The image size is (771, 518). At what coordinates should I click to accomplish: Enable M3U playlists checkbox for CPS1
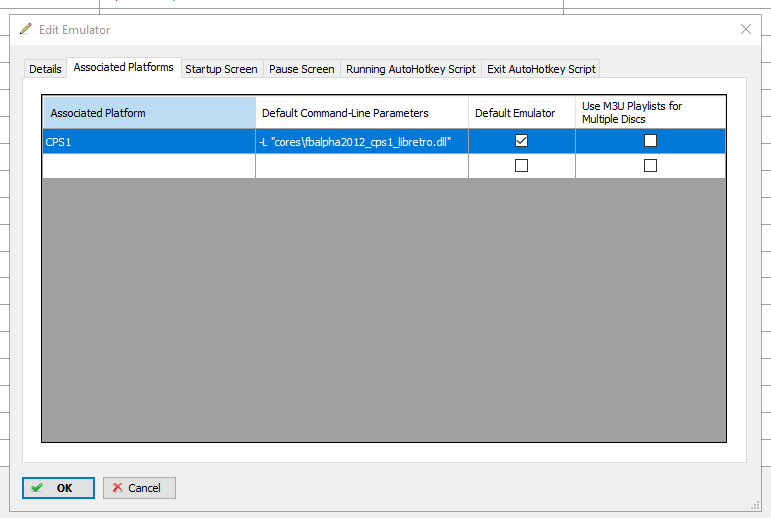tap(650, 141)
